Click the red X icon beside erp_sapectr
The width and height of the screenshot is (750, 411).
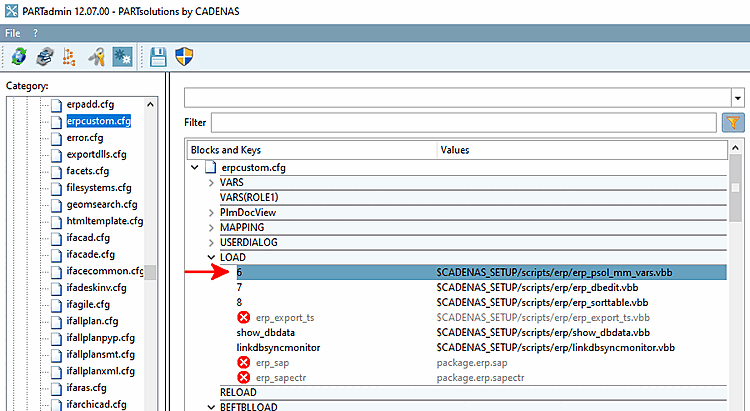tap(243, 378)
